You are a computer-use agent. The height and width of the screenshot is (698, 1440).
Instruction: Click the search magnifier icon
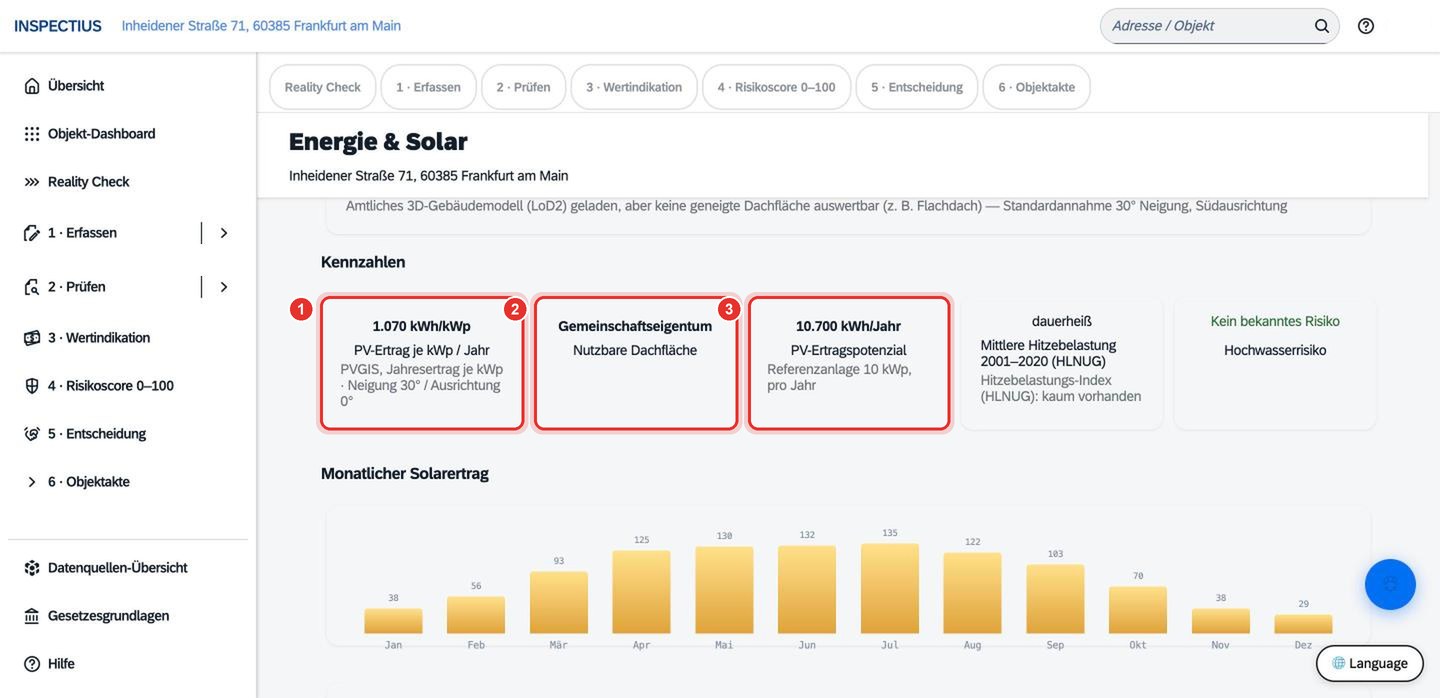1322,26
